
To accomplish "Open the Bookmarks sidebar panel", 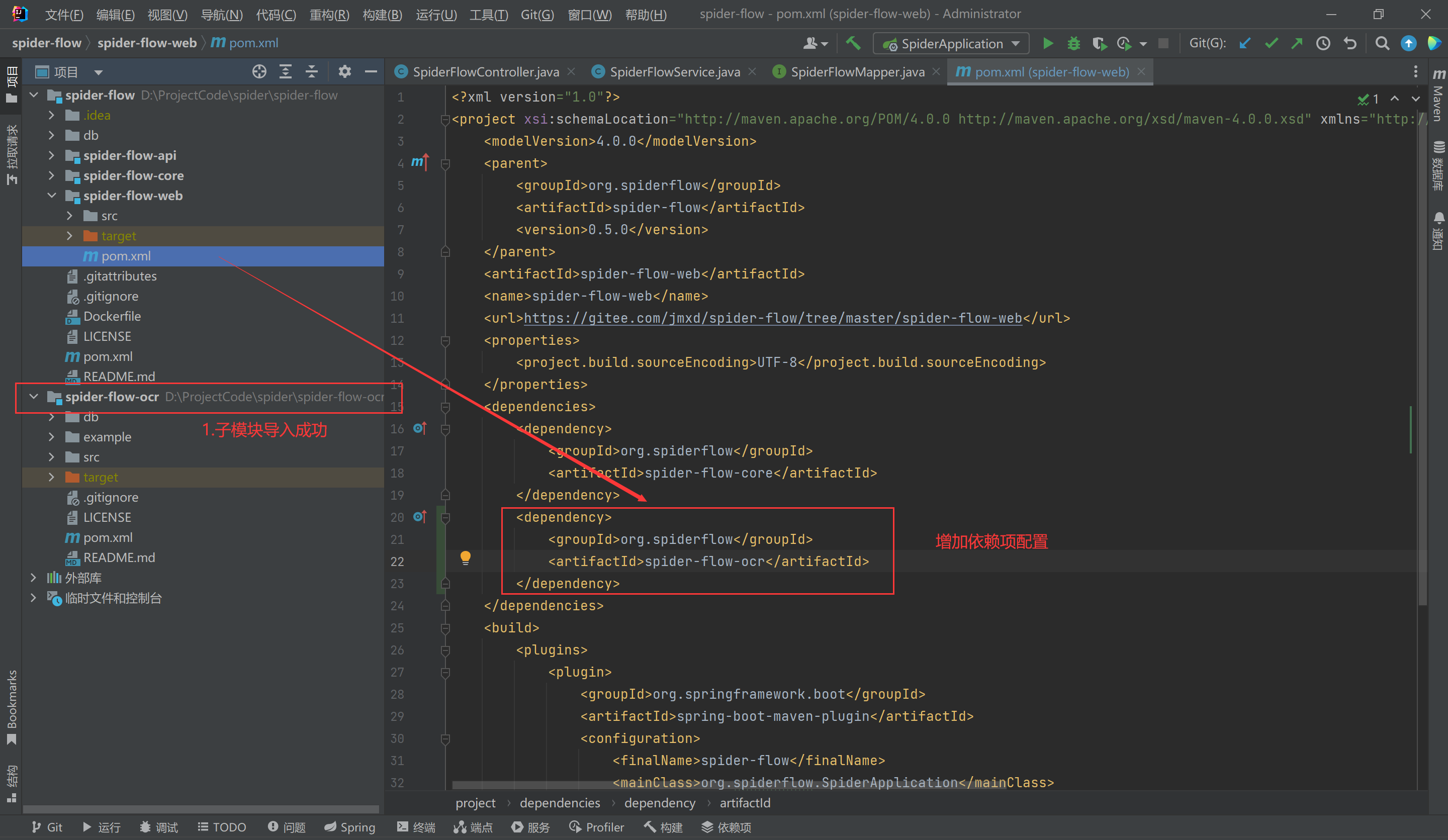I will (12, 707).
